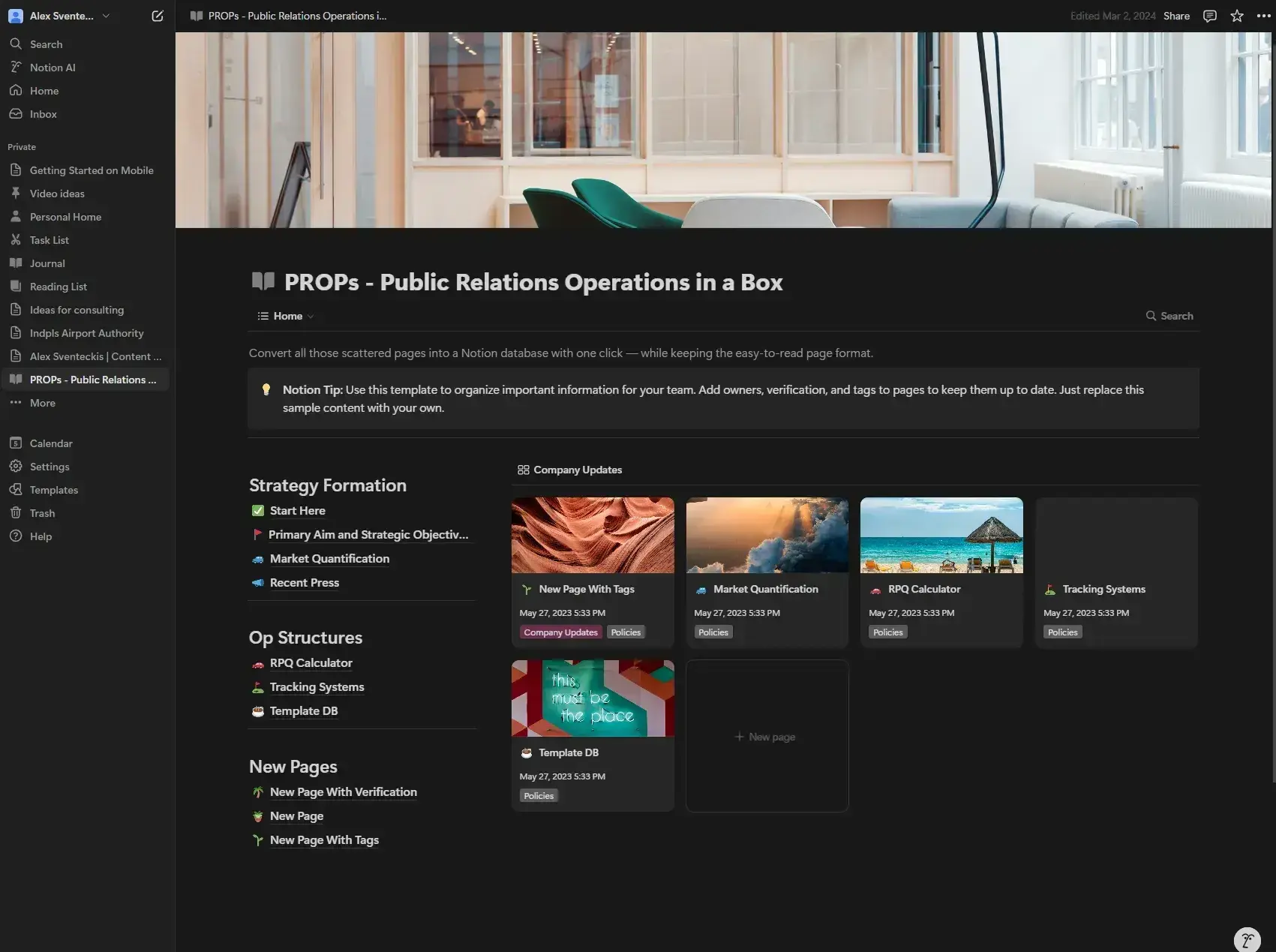Open Settings from the sidebar
1276x952 pixels.
pyautogui.click(x=50, y=466)
